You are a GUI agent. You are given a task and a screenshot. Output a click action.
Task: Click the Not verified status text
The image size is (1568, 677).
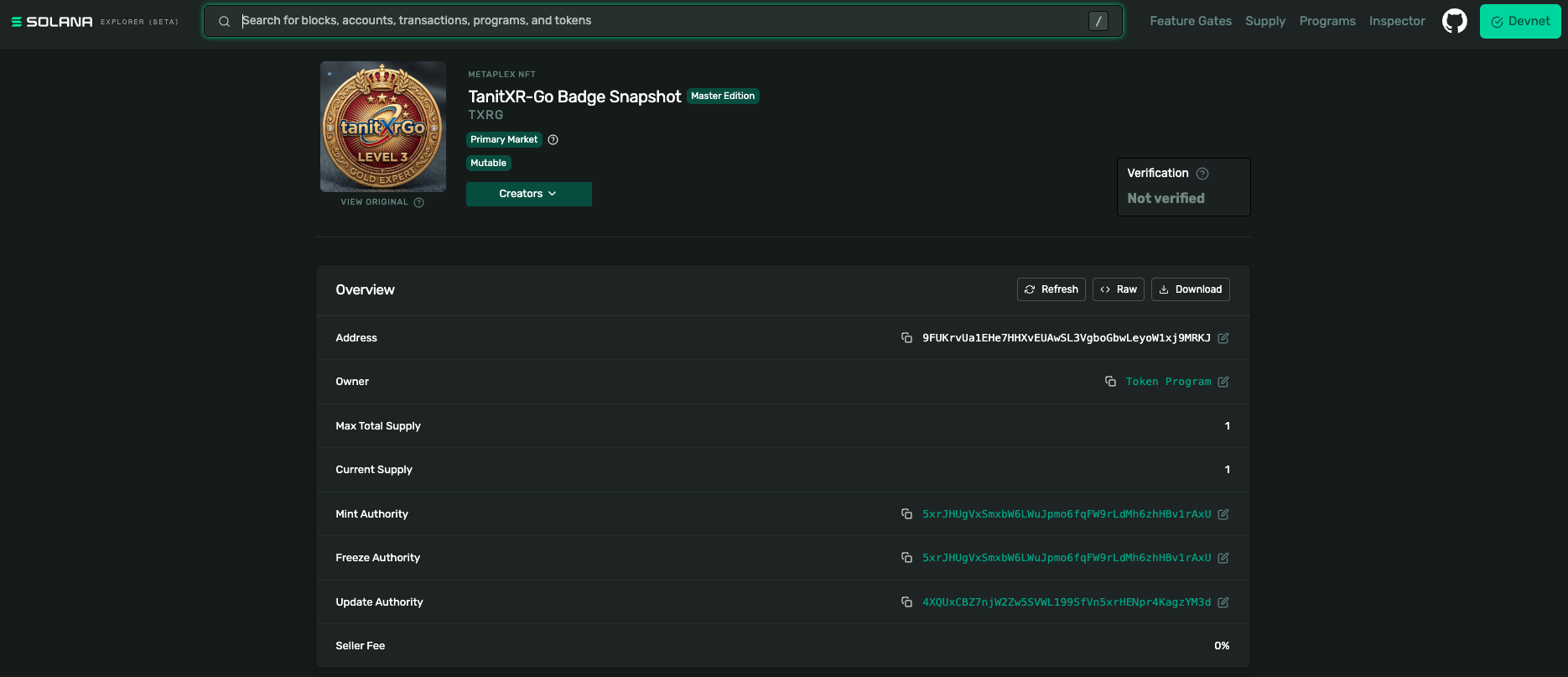pyautogui.click(x=1166, y=198)
